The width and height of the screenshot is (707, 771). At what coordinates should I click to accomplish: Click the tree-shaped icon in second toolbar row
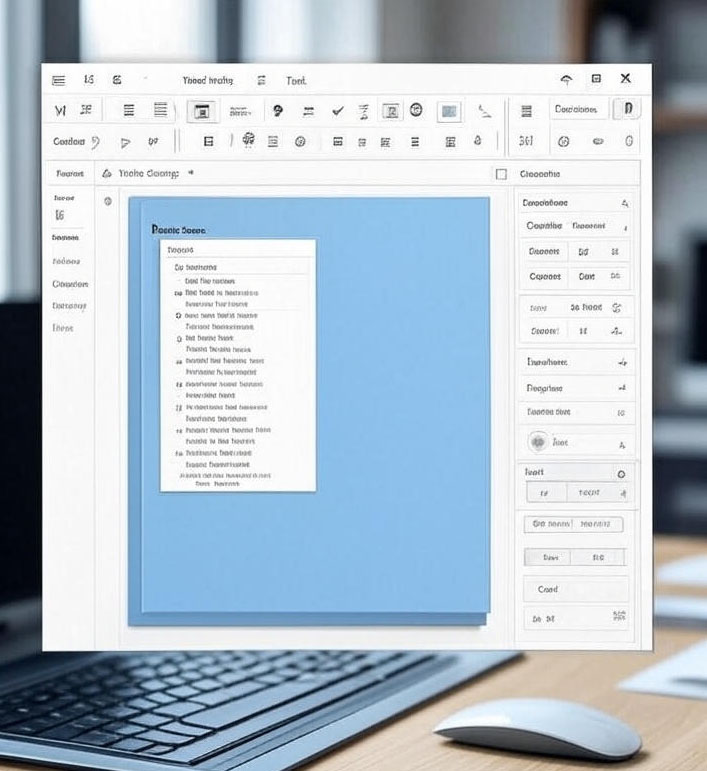coord(249,140)
